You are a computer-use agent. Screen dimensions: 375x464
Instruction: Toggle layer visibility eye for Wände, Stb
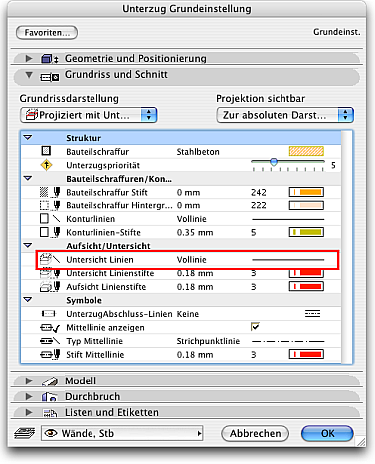51,433
